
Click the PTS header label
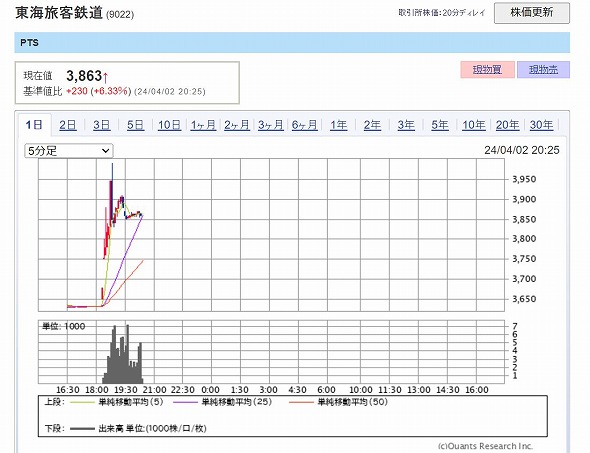pos(29,43)
